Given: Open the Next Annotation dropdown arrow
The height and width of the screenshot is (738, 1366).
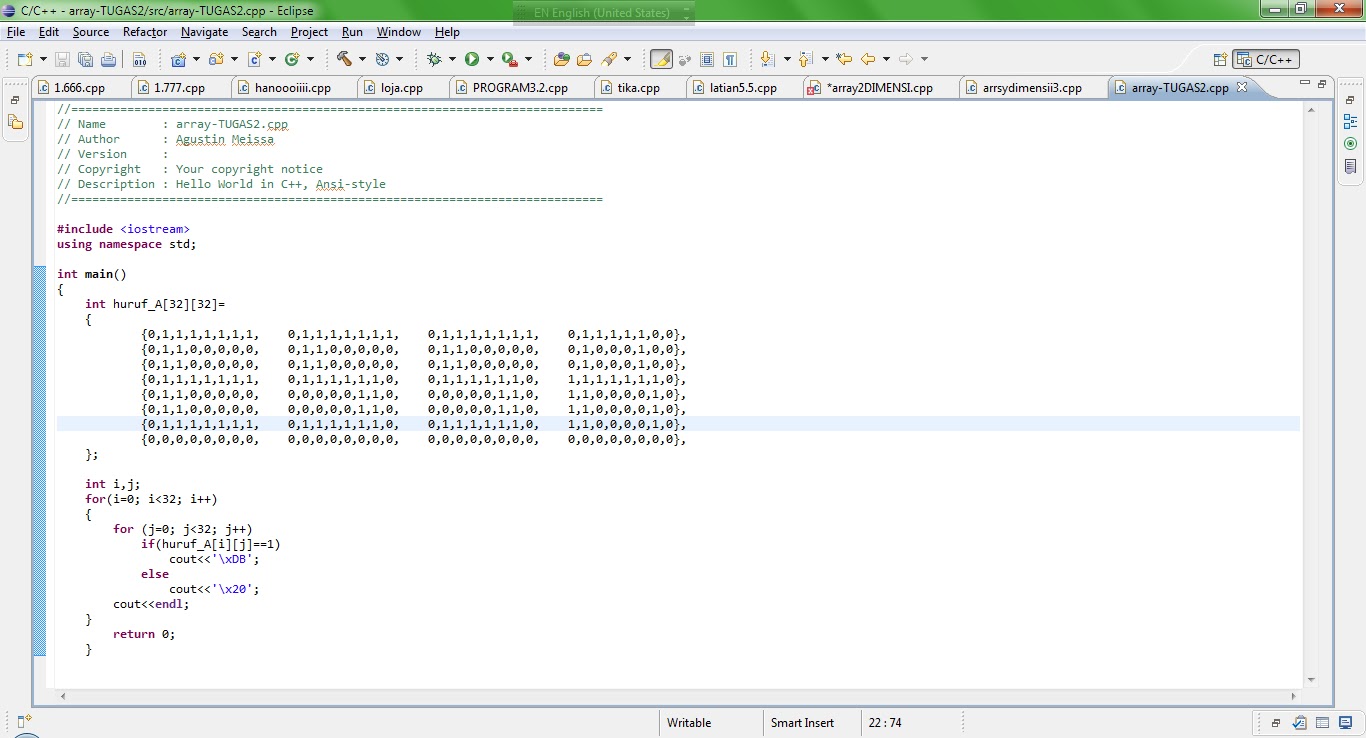Looking at the screenshot, I should pyautogui.click(x=787, y=59).
